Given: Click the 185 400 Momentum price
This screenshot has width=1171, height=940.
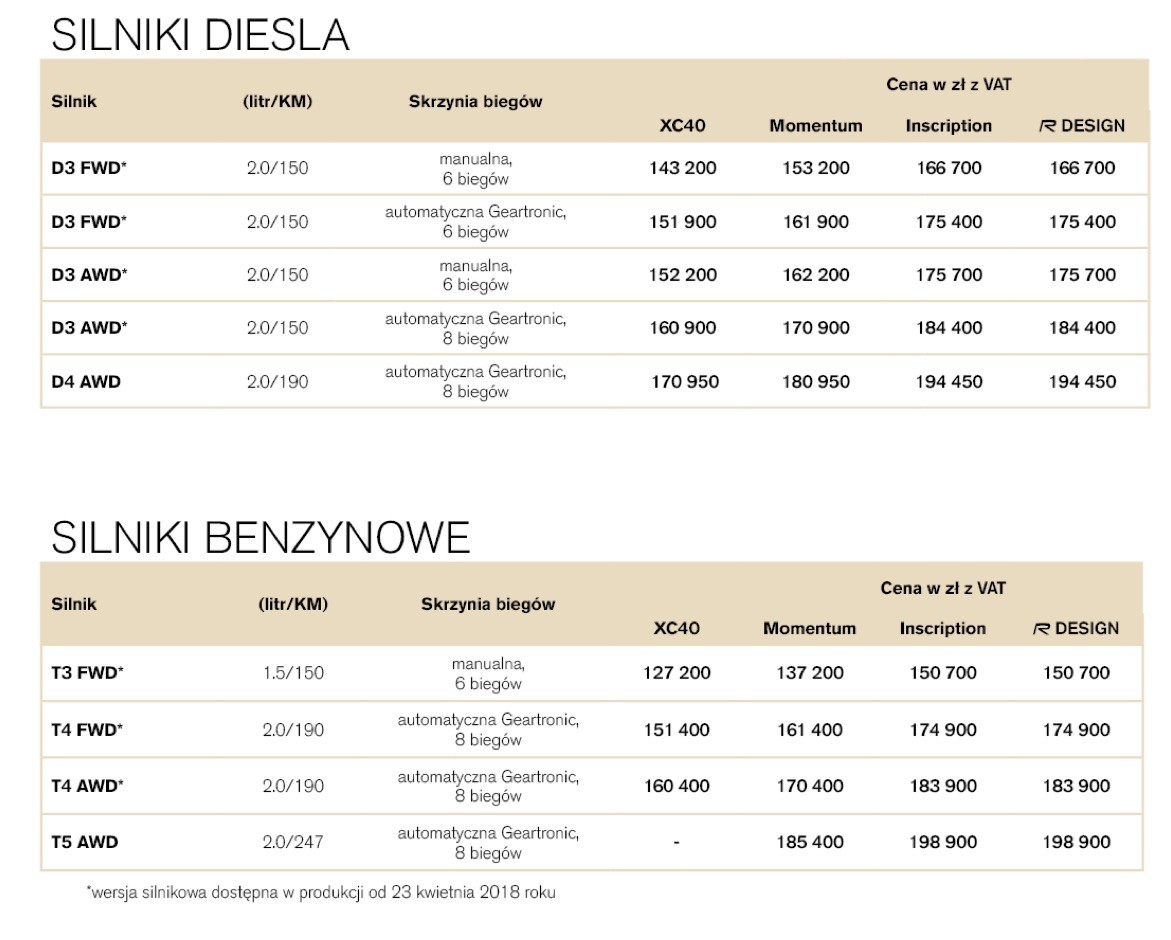Looking at the screenshot, I should click(810, 842).
